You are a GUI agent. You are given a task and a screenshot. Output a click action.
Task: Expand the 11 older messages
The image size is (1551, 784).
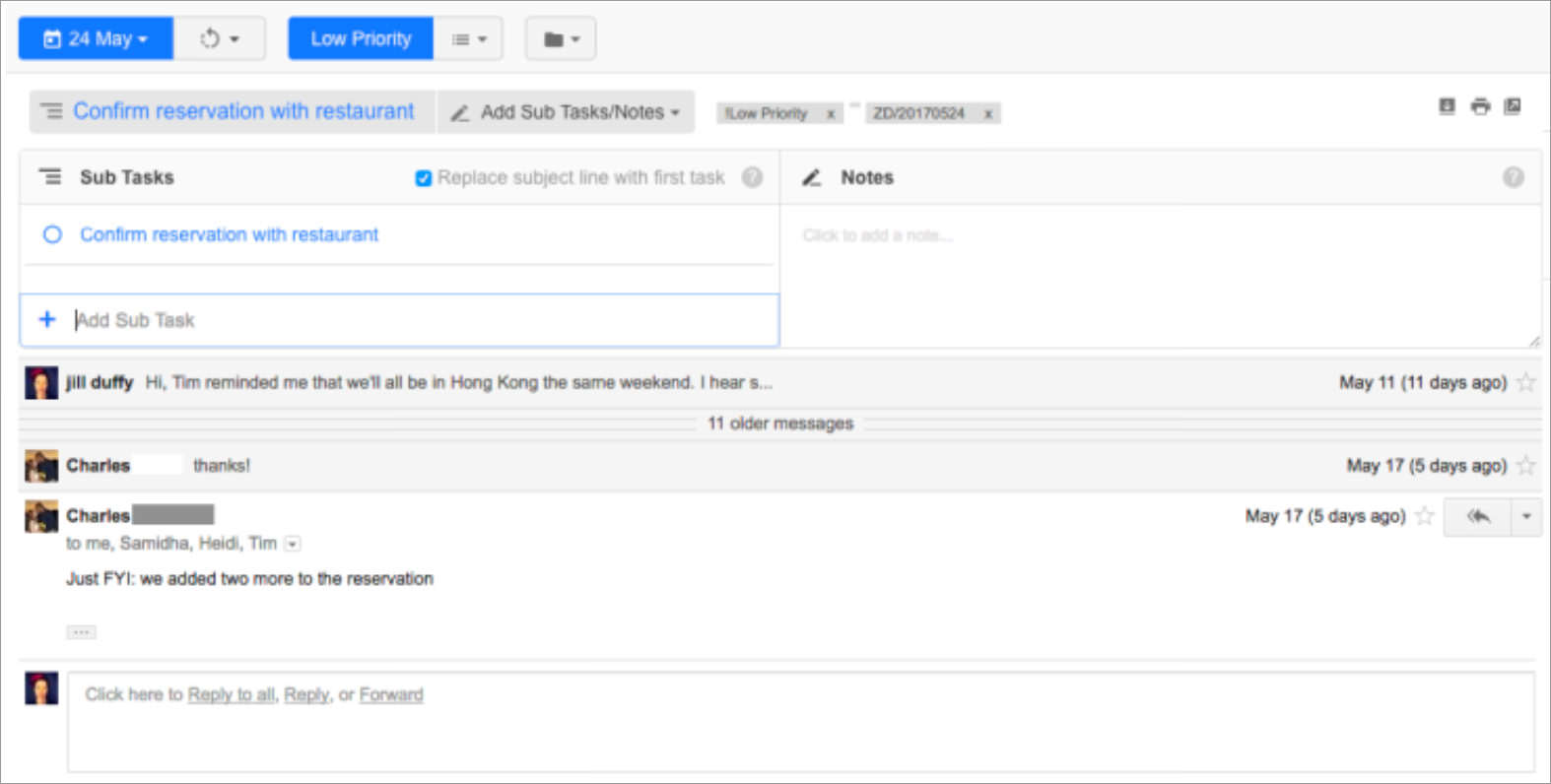click(780, 424)
